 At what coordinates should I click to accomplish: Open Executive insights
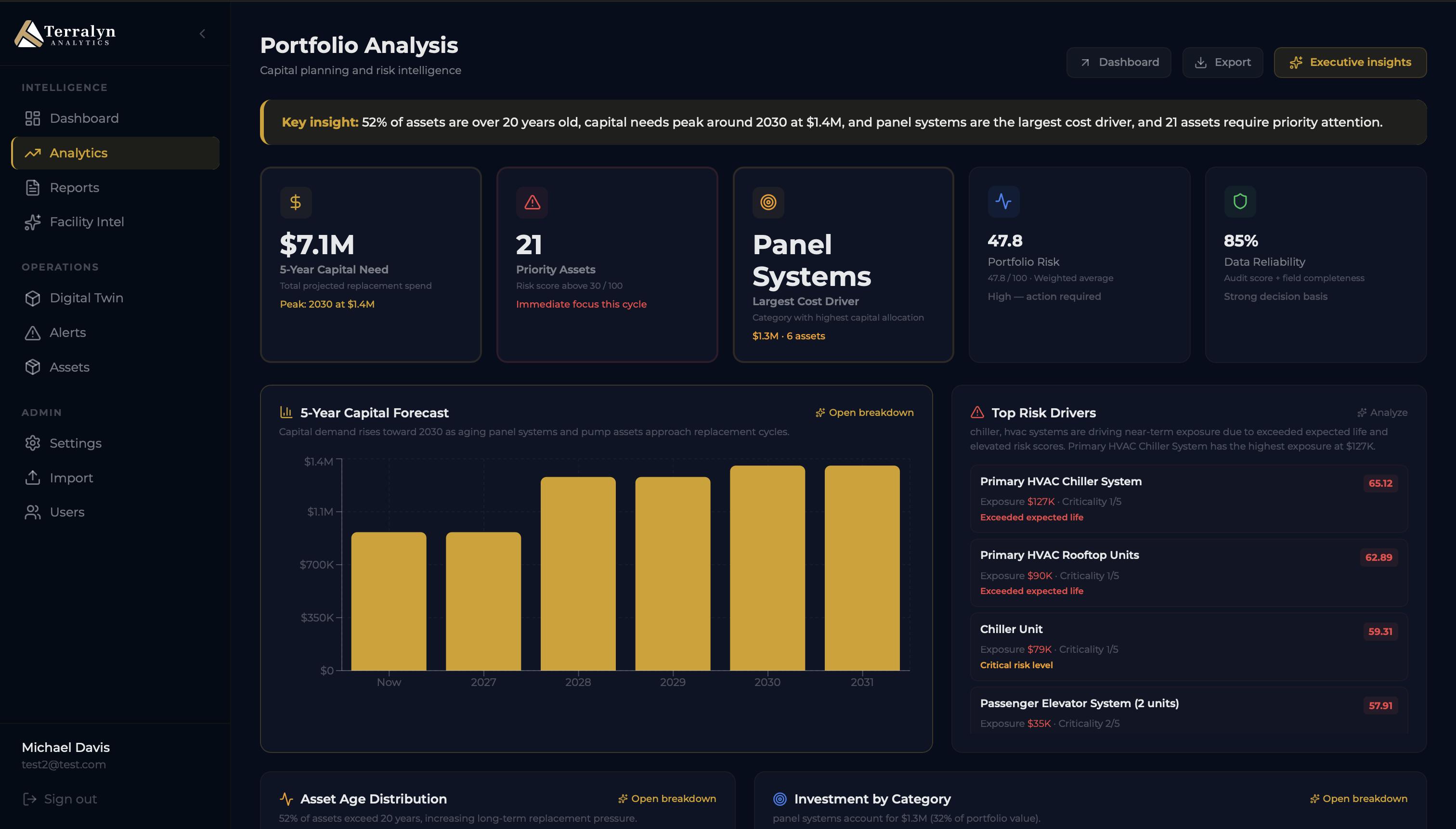[1350, 62]
